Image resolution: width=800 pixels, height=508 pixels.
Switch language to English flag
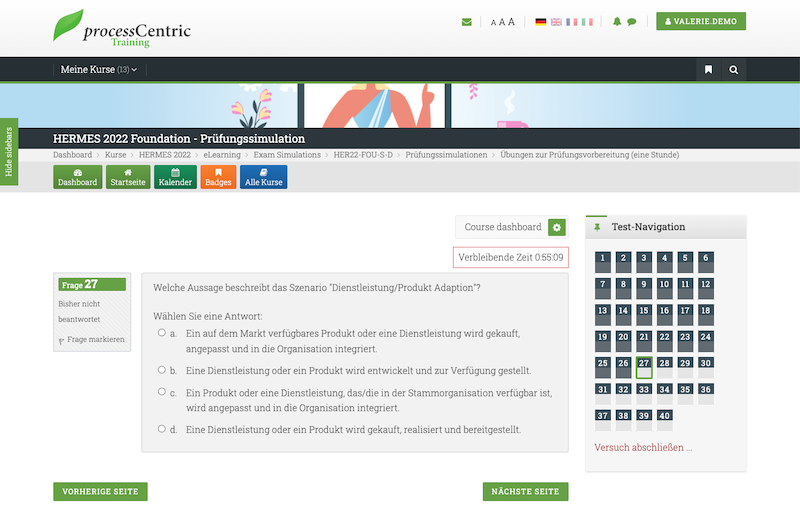click(x=556, y=22)
